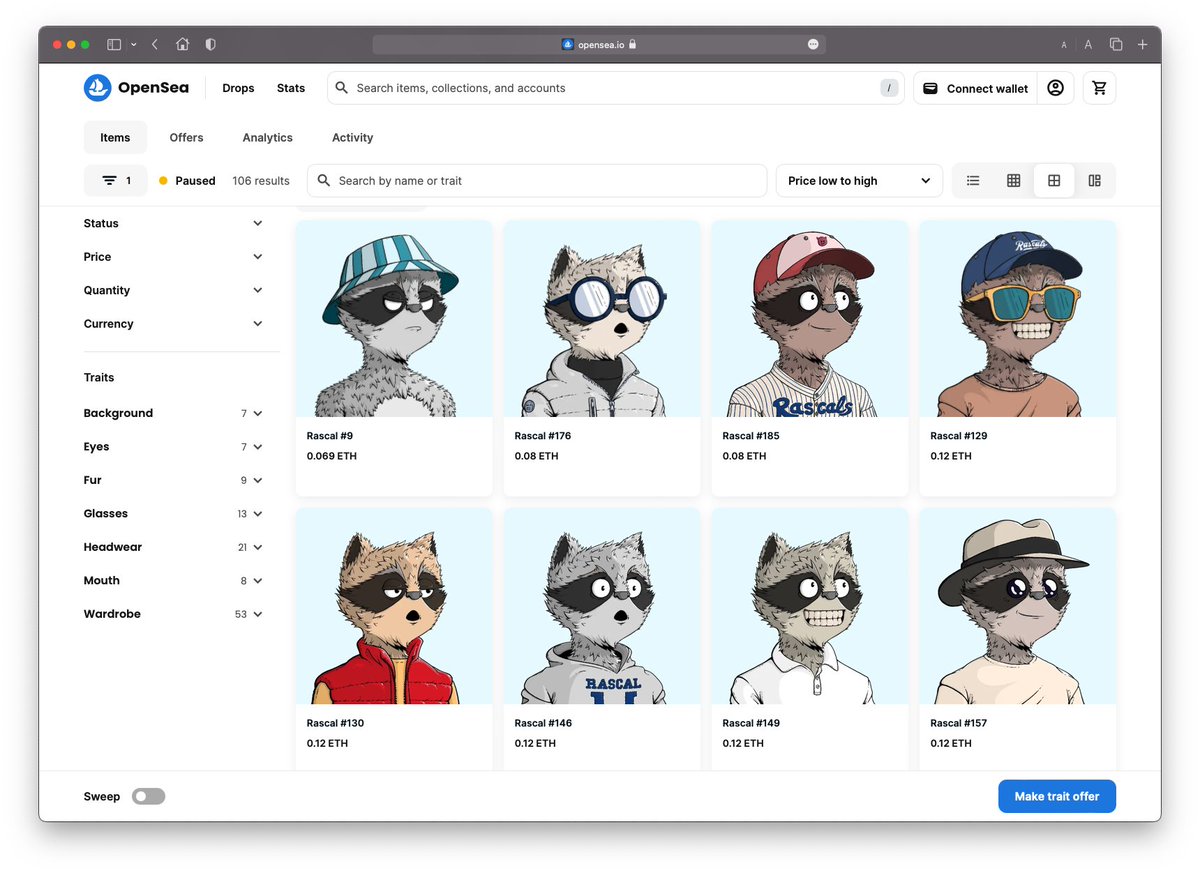Switch to small grid view
This screenshot has width=1200, height=873.
click(x=1013, y=181)
